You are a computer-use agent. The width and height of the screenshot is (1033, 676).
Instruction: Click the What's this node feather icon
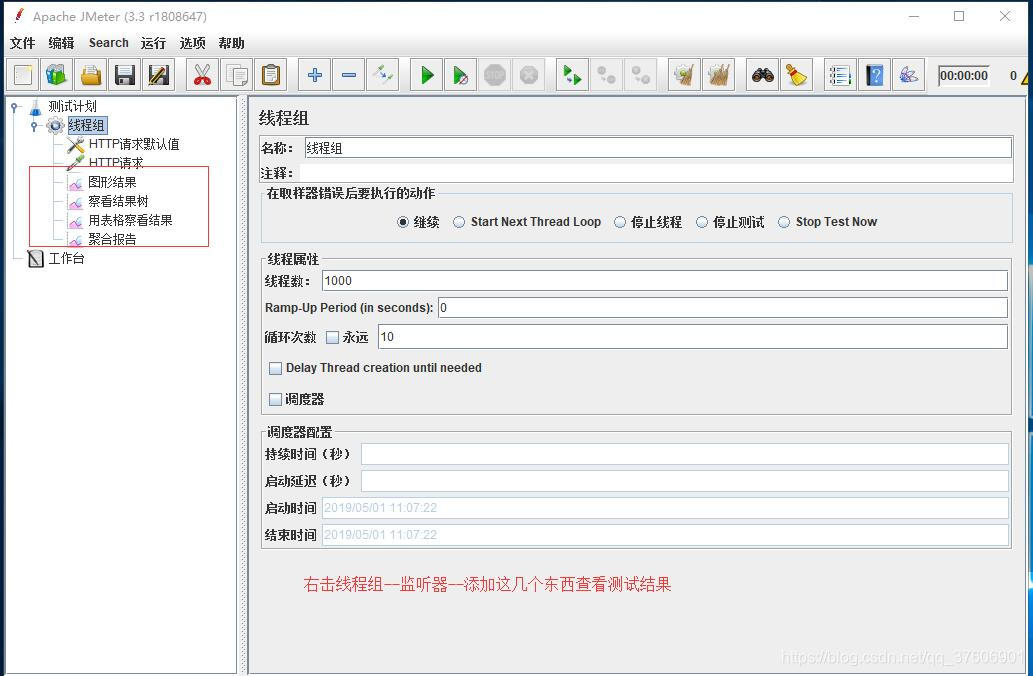908,75
